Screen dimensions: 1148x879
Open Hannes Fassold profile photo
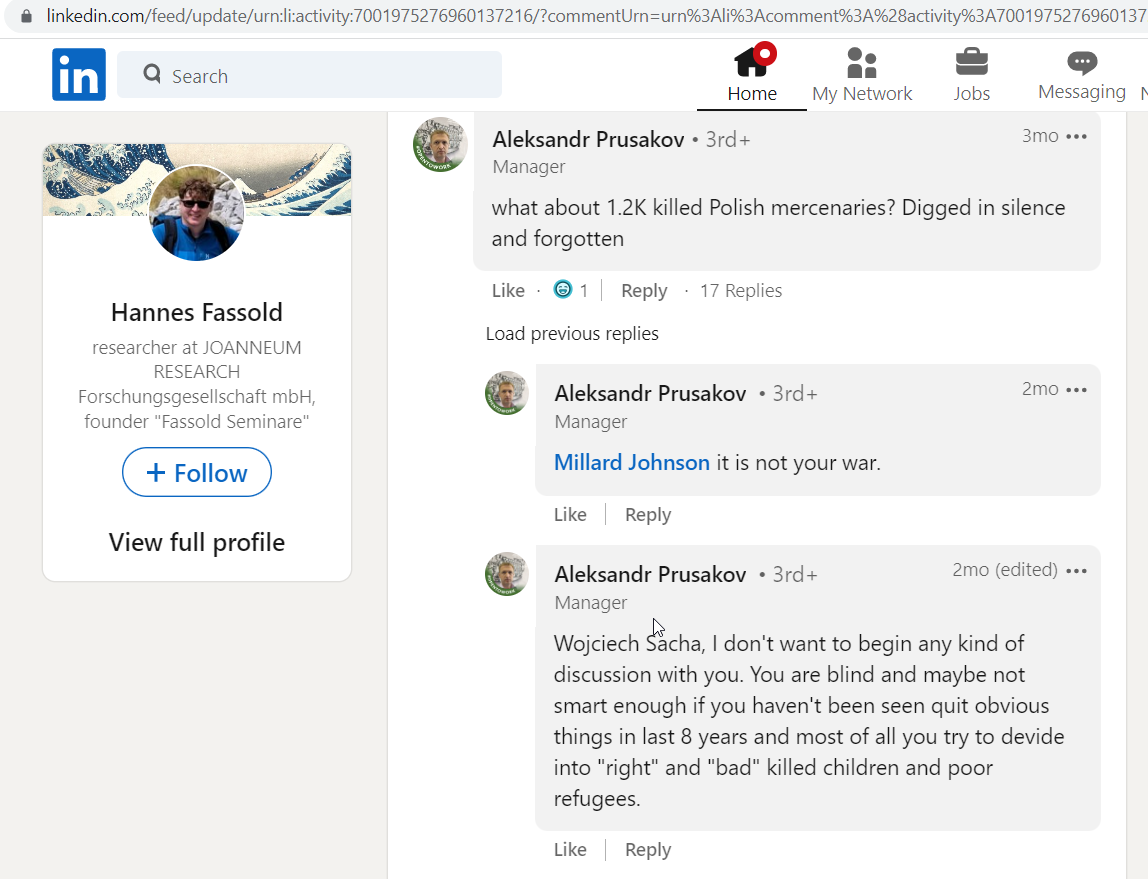point(196,213)
